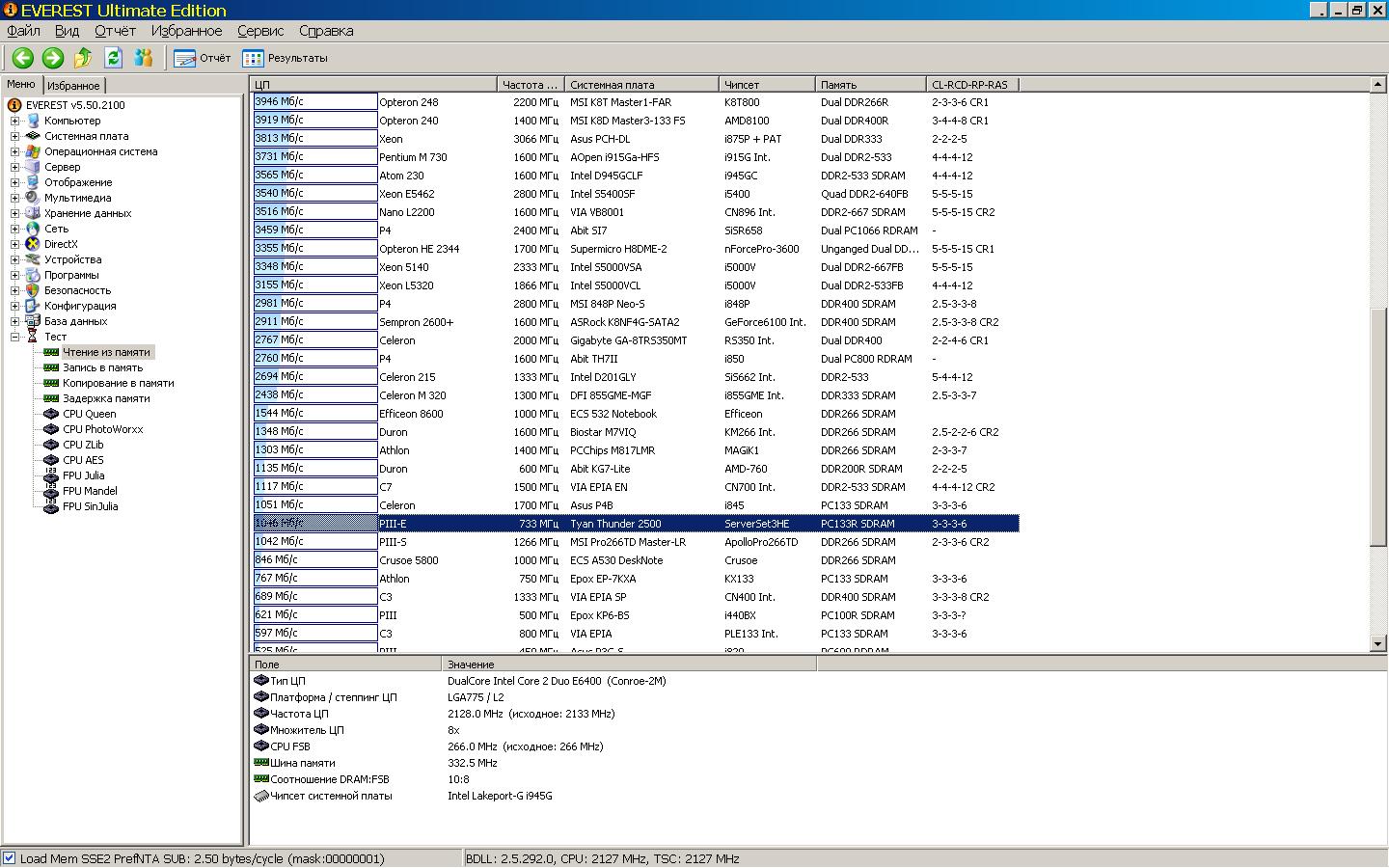
Task: Switch to the Избранное tab
Action: [x=73, y=85]
